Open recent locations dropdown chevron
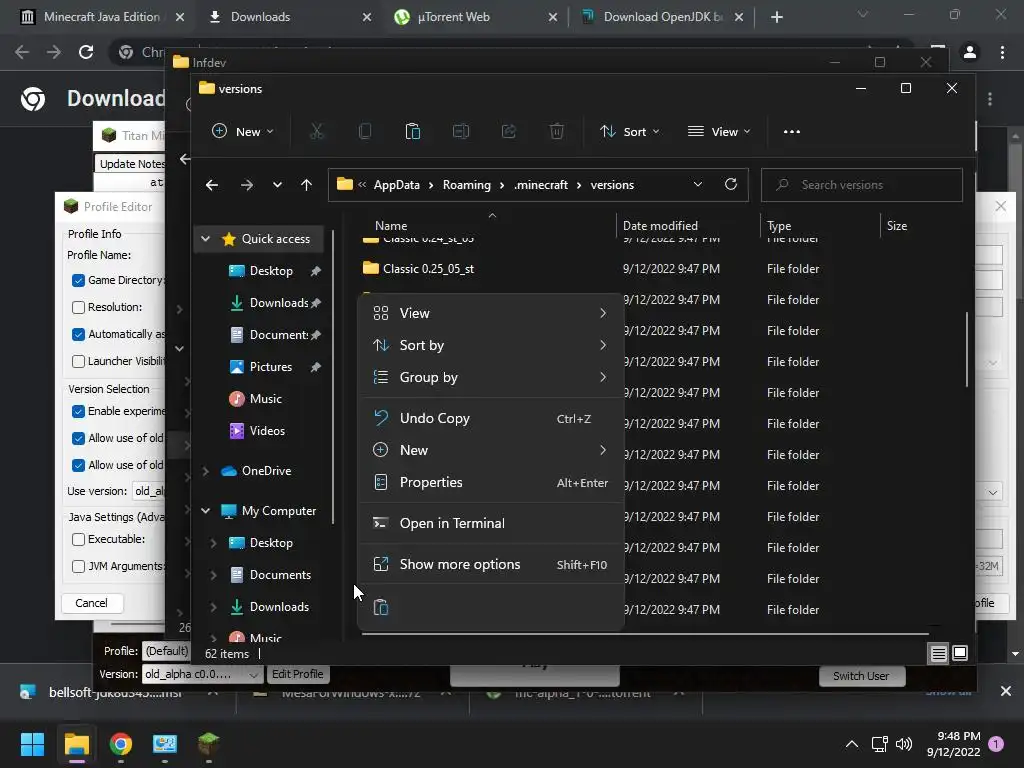Viewport: 1024px width, 768px height. tap(277, 185)
